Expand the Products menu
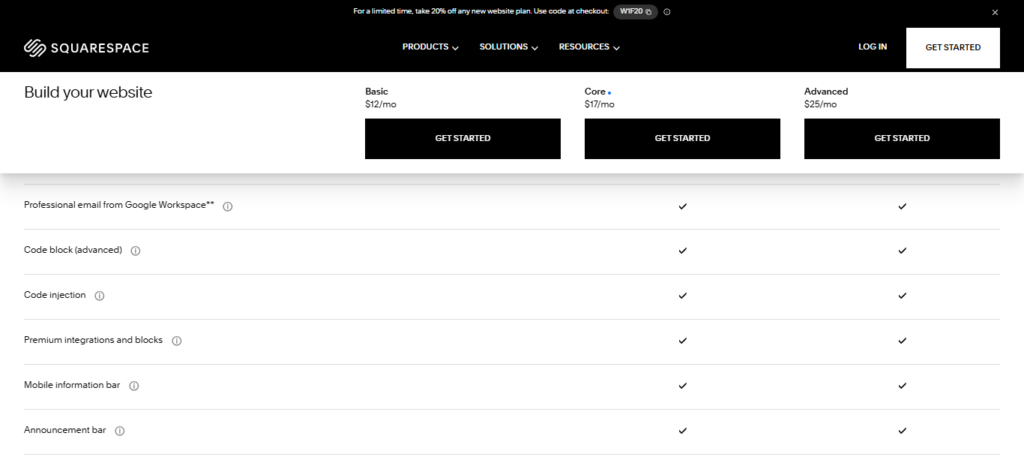 (x=430, y=47)
